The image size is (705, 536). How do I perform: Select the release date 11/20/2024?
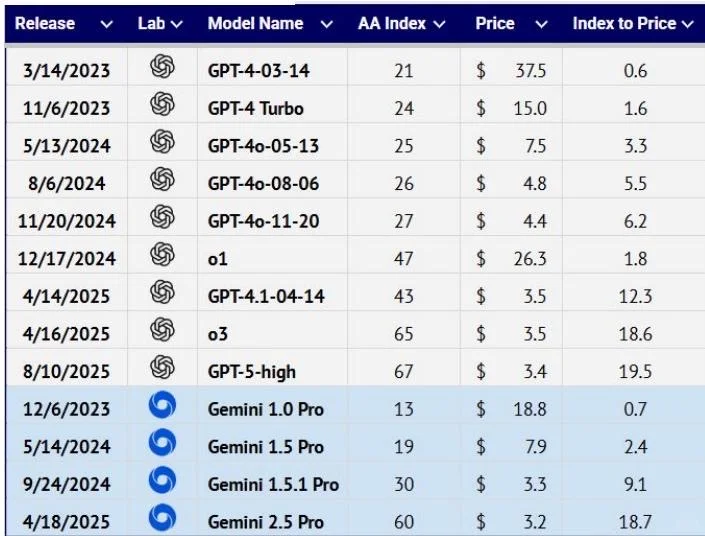[67, 221]
